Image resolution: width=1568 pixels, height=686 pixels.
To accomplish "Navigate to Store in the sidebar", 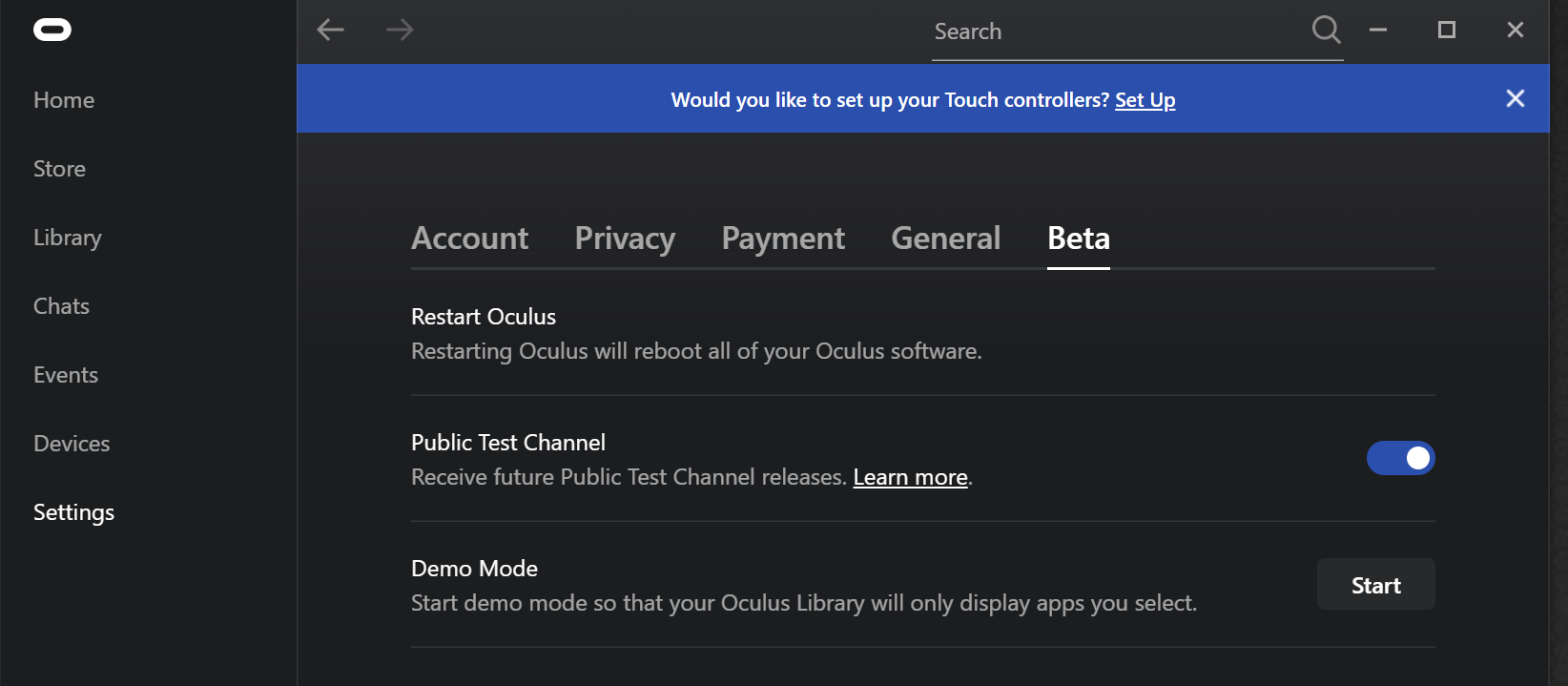I will tap(59, 169).
